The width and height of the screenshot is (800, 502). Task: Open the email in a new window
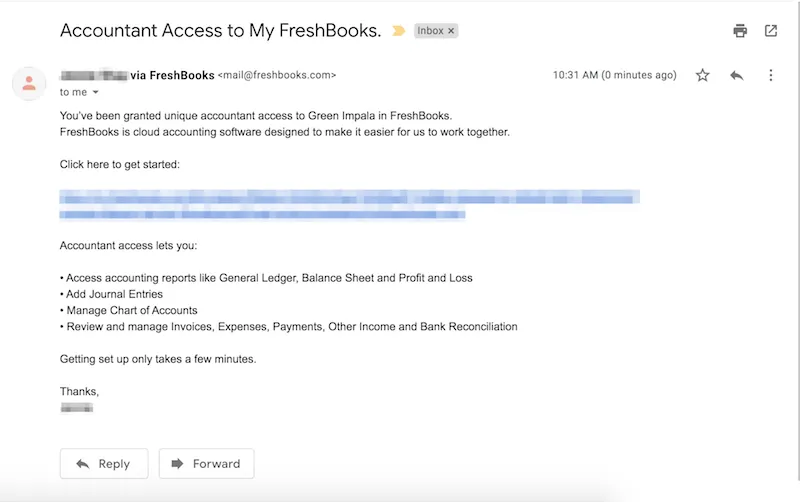click(771, 31)
